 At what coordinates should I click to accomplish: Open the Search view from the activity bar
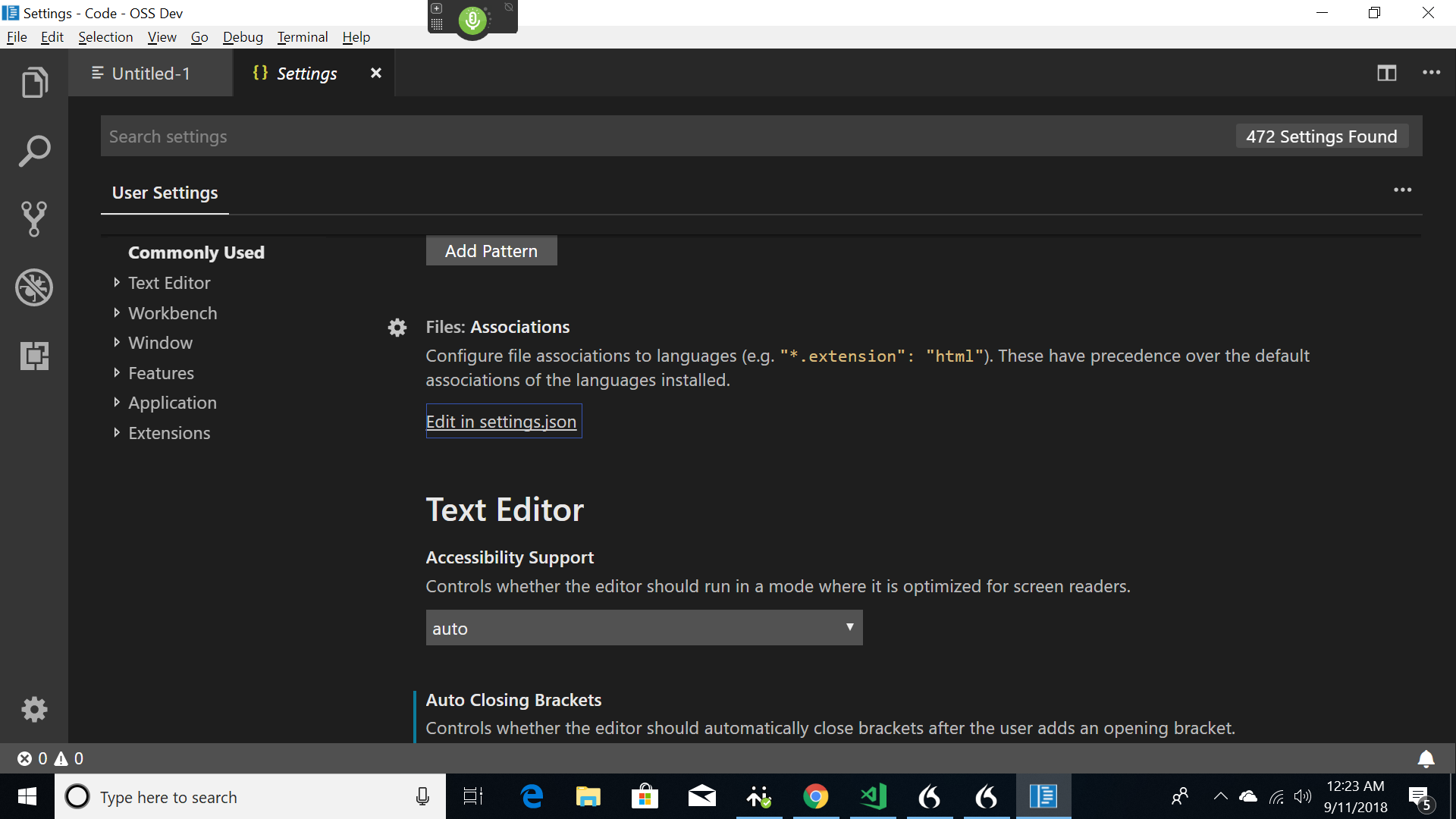click(x=34, y=150)
